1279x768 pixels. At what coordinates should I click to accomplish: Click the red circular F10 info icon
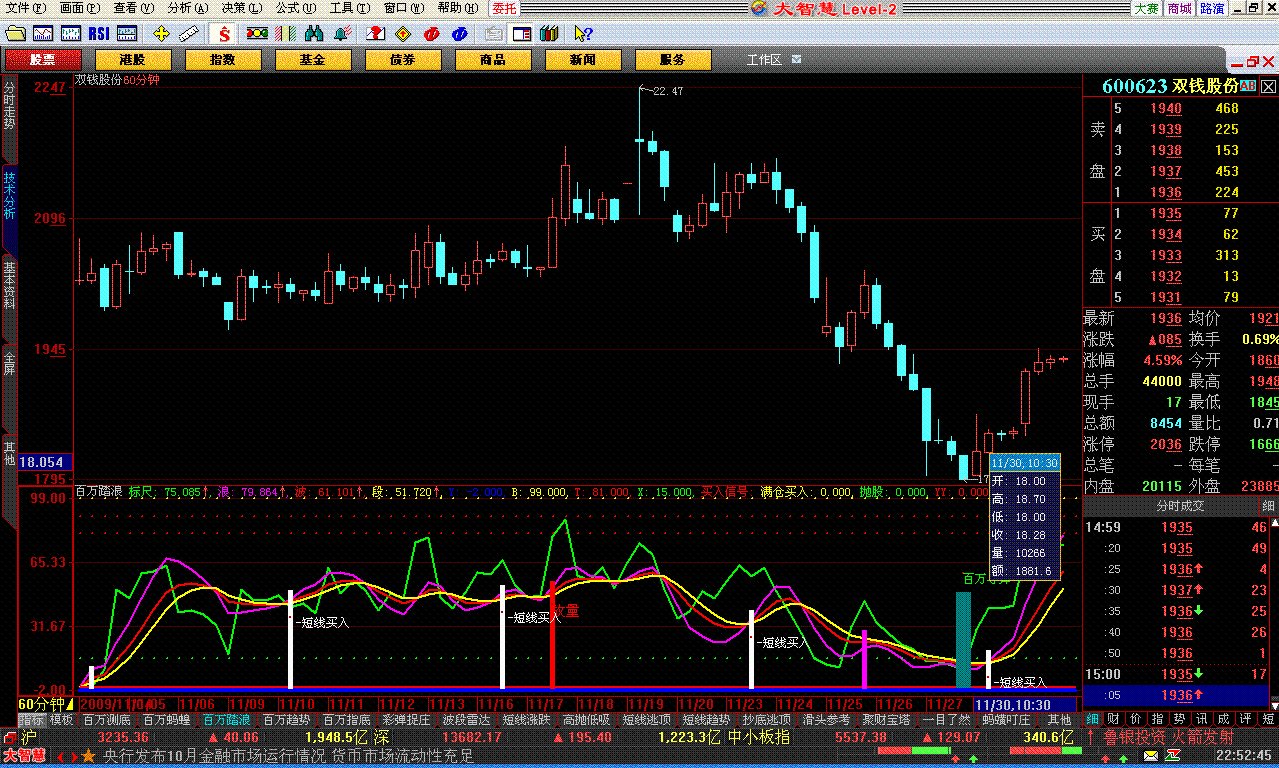click(431, 33)
